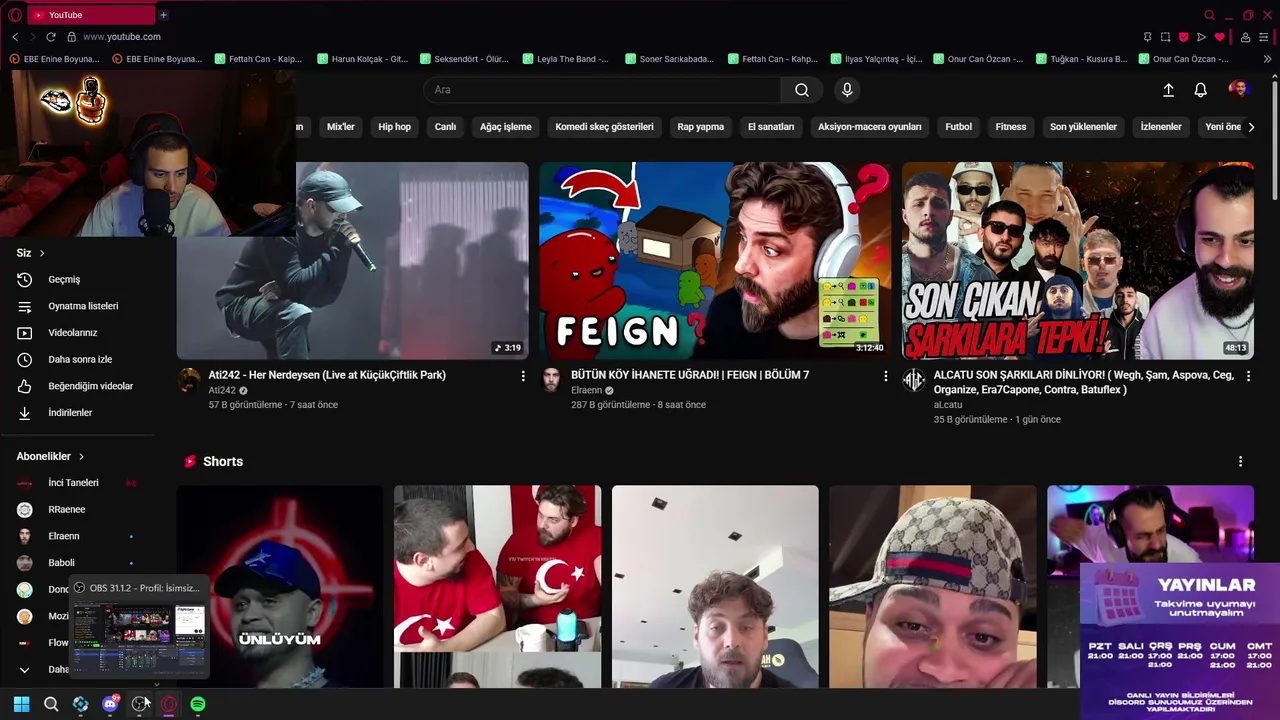
Task: Open Discord from the taskbar
Action: (x=110, y=704)
